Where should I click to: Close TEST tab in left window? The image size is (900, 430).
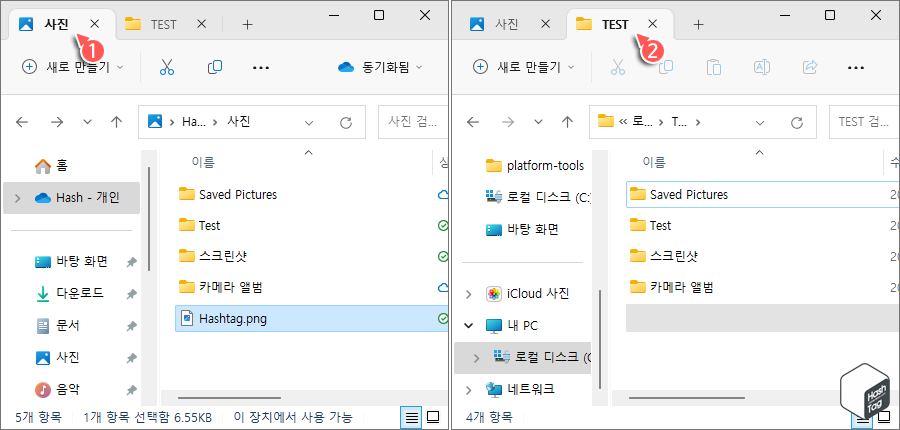click(x=201, y=24)
